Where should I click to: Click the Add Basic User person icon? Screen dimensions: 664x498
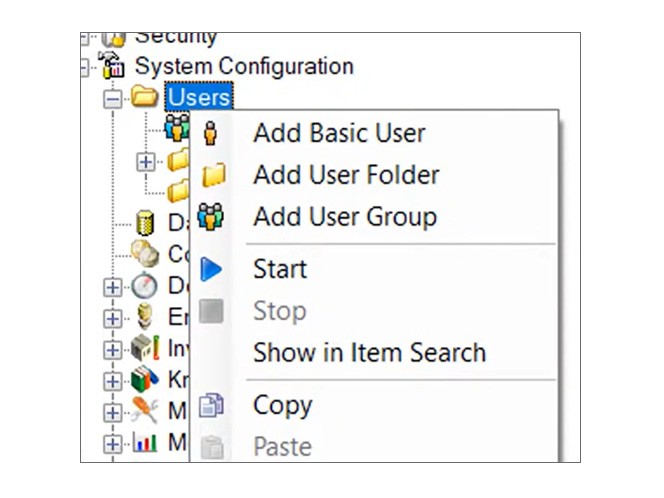click(210, 133)
